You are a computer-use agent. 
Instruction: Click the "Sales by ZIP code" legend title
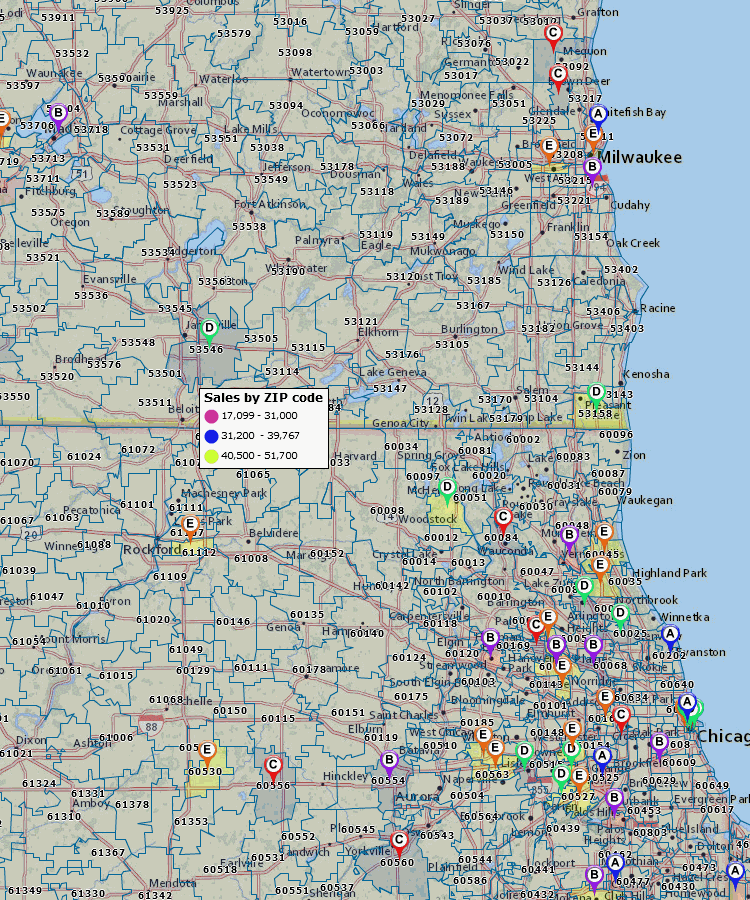coord(263,397)
